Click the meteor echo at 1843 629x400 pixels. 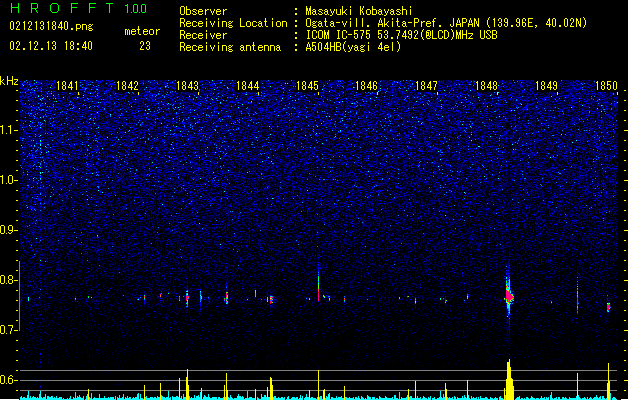[187, 298]
